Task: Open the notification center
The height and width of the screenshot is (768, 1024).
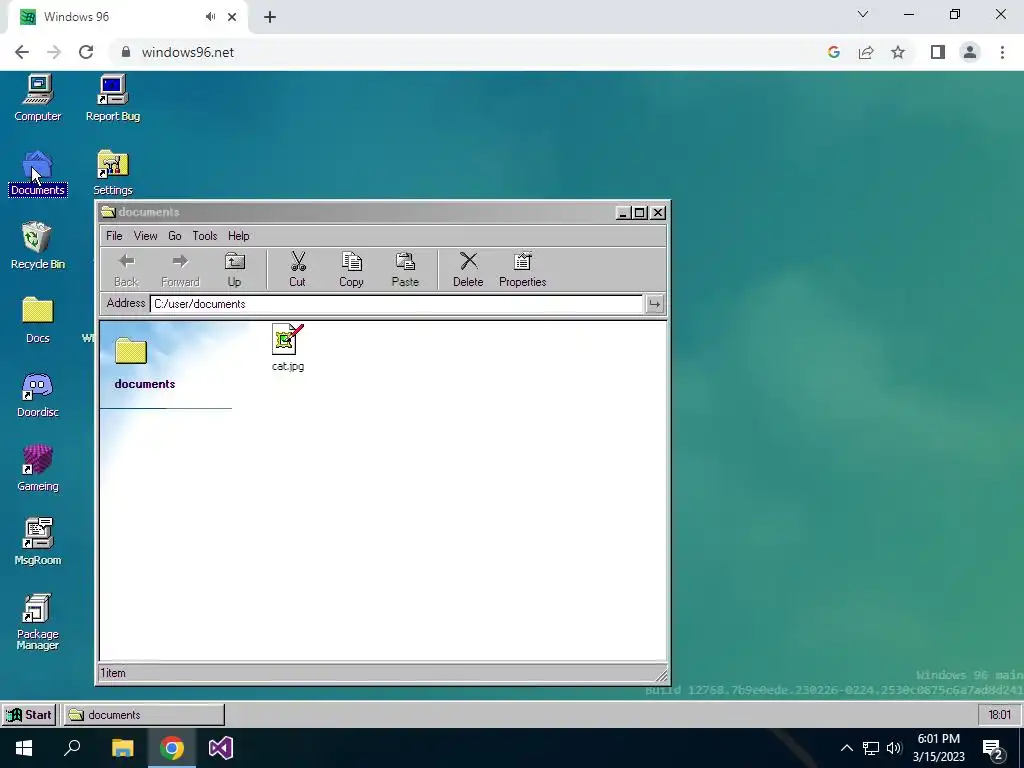Action: (x=993, y=749)
